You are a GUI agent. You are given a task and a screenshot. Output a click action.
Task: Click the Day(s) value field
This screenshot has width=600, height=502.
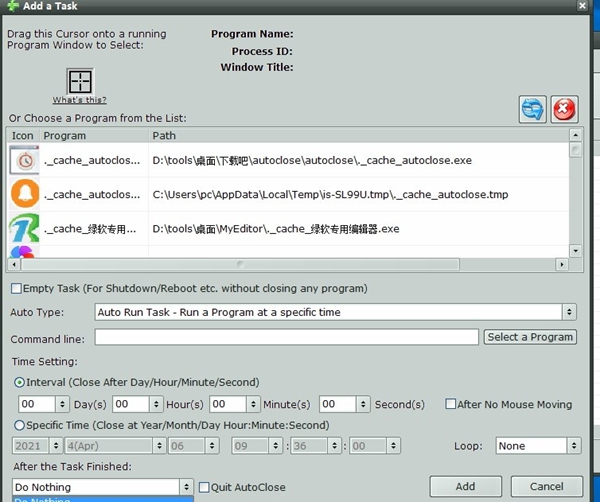(37, 404)
